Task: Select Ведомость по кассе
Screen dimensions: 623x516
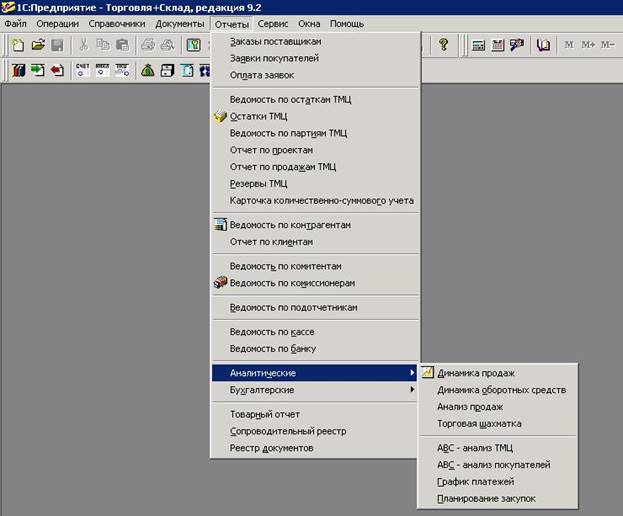Action: pos(272,332)
